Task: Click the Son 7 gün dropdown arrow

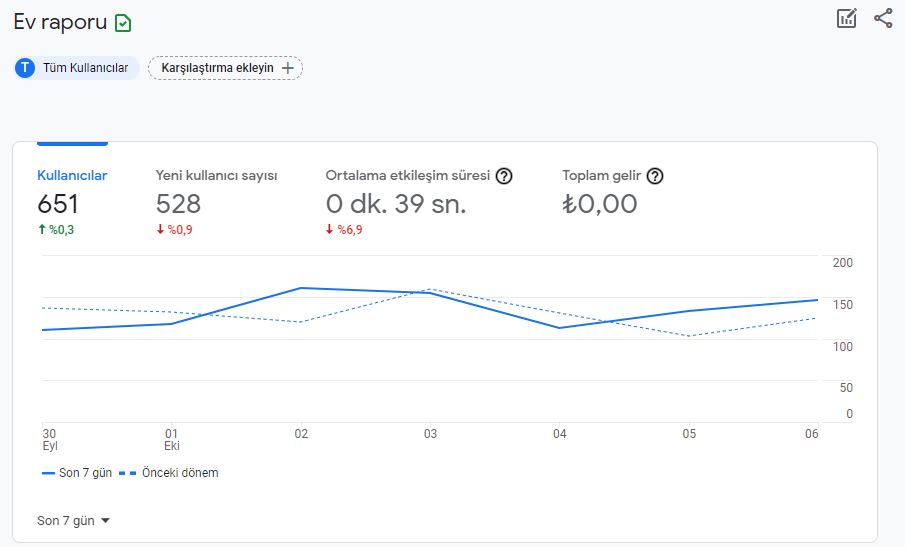Action: click(x=105, y=520)
